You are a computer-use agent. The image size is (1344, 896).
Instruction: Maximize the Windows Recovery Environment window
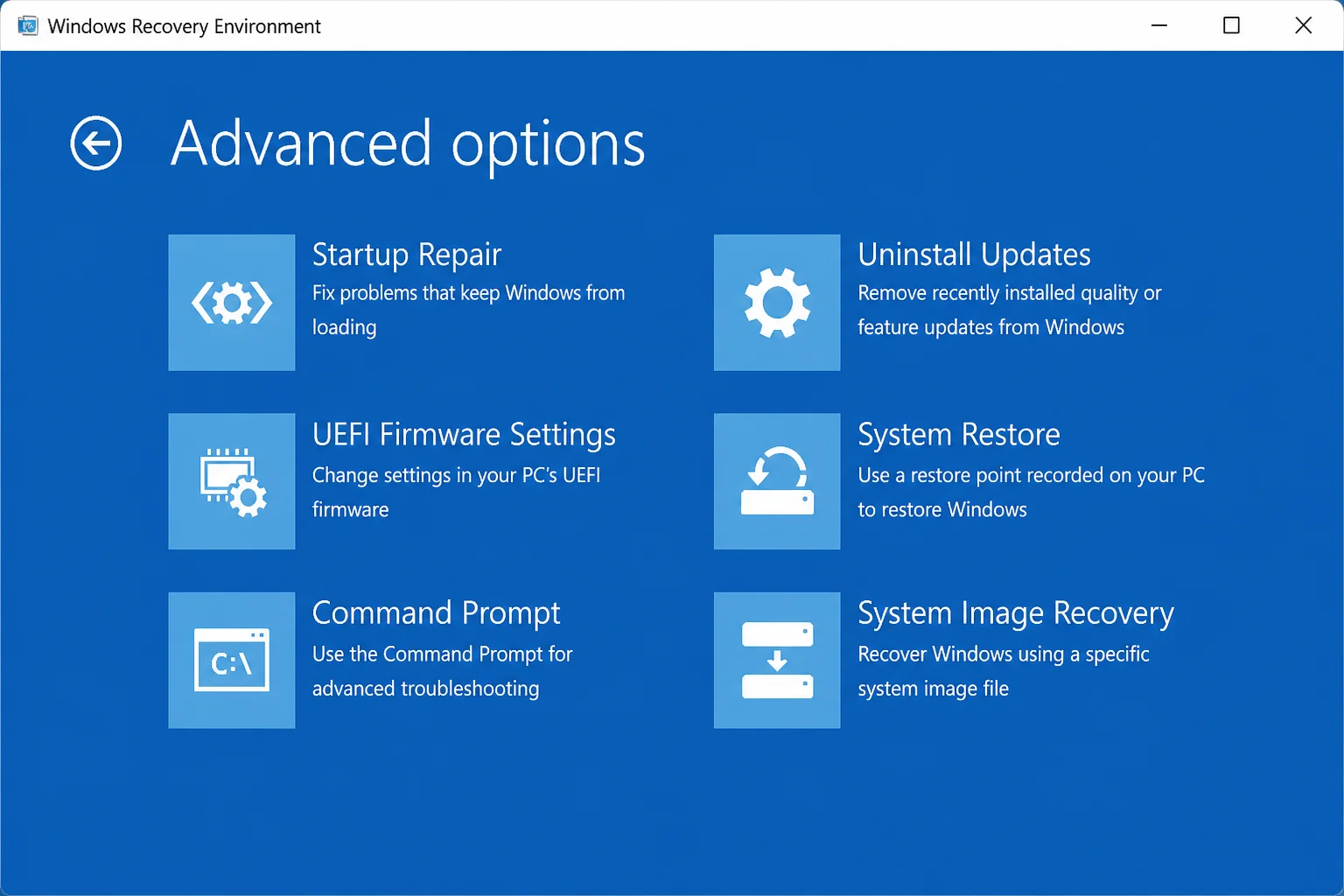pos(1231,25)
